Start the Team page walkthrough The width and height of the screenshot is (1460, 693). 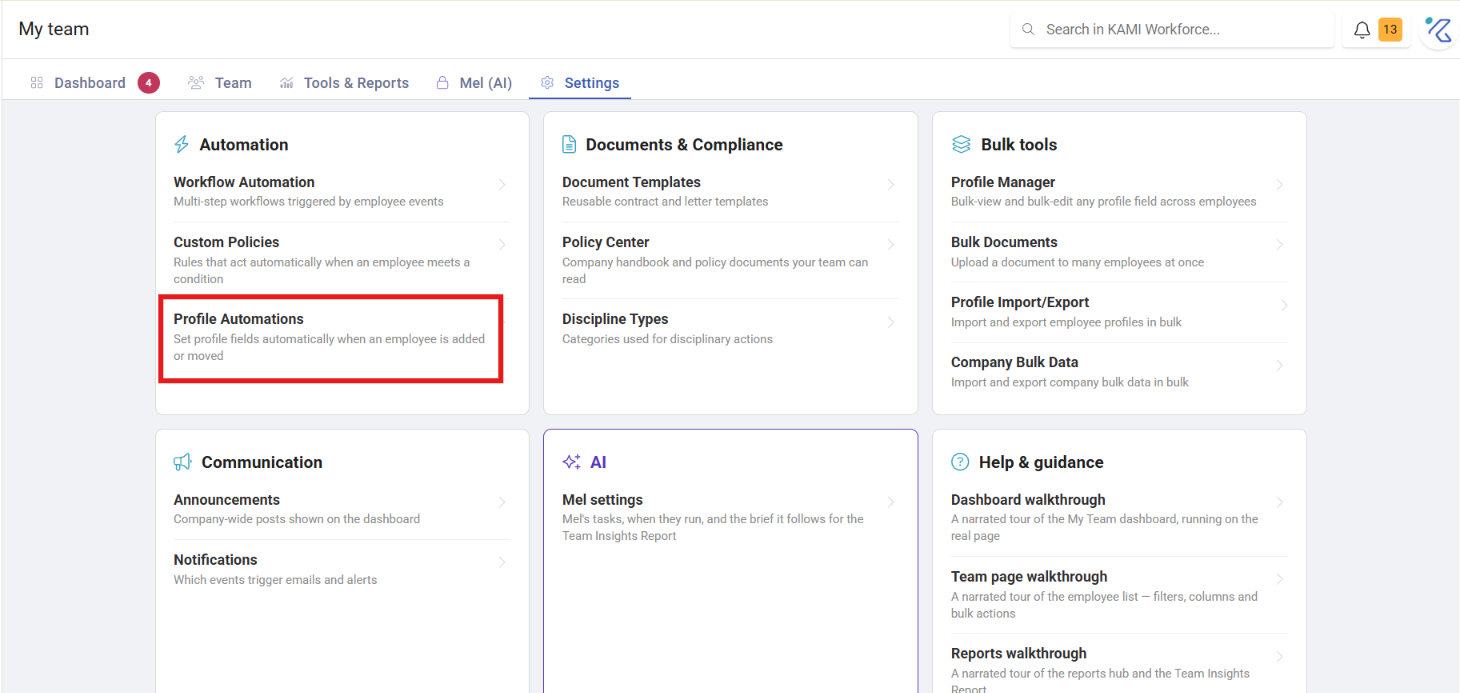click(x=1119, y=594)
